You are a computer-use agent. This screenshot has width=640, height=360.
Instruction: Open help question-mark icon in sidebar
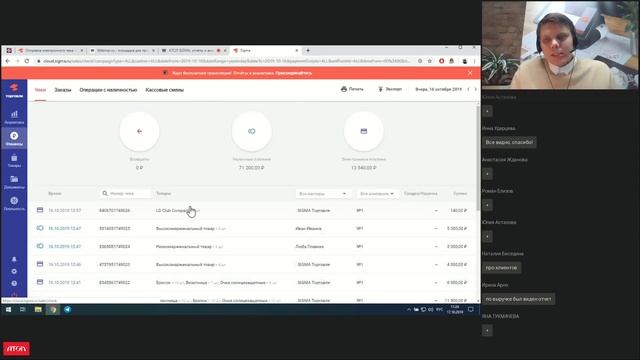pyautogui.click(x=14, y=283)
